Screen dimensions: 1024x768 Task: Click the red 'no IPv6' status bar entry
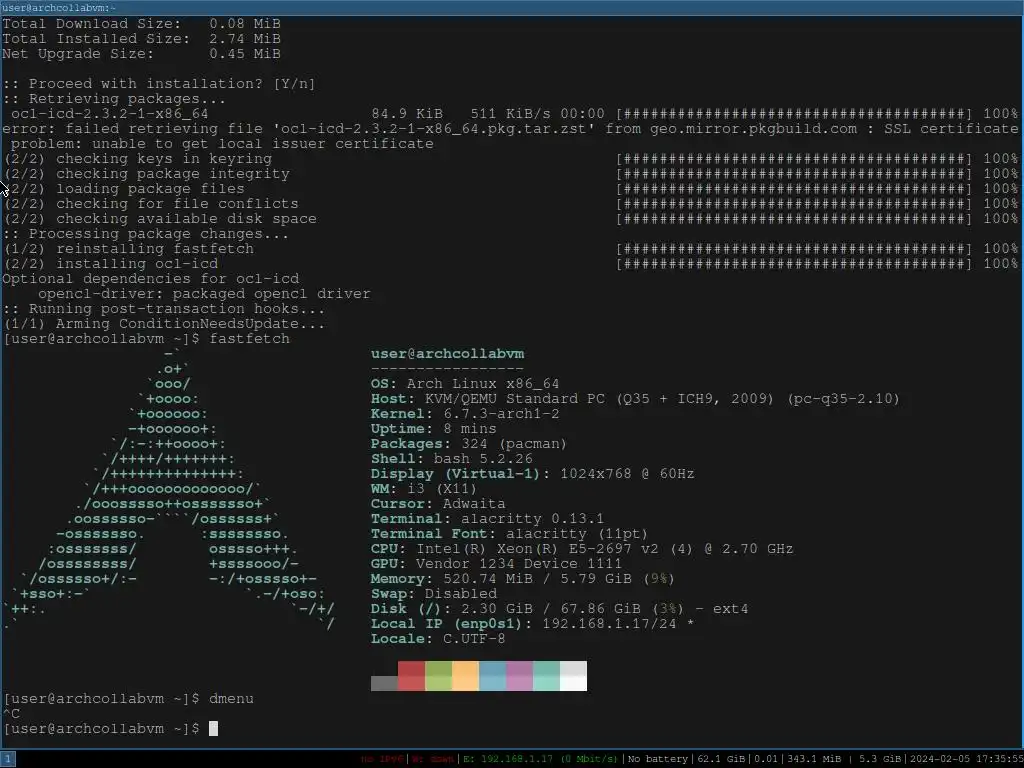tap(383, 759)
